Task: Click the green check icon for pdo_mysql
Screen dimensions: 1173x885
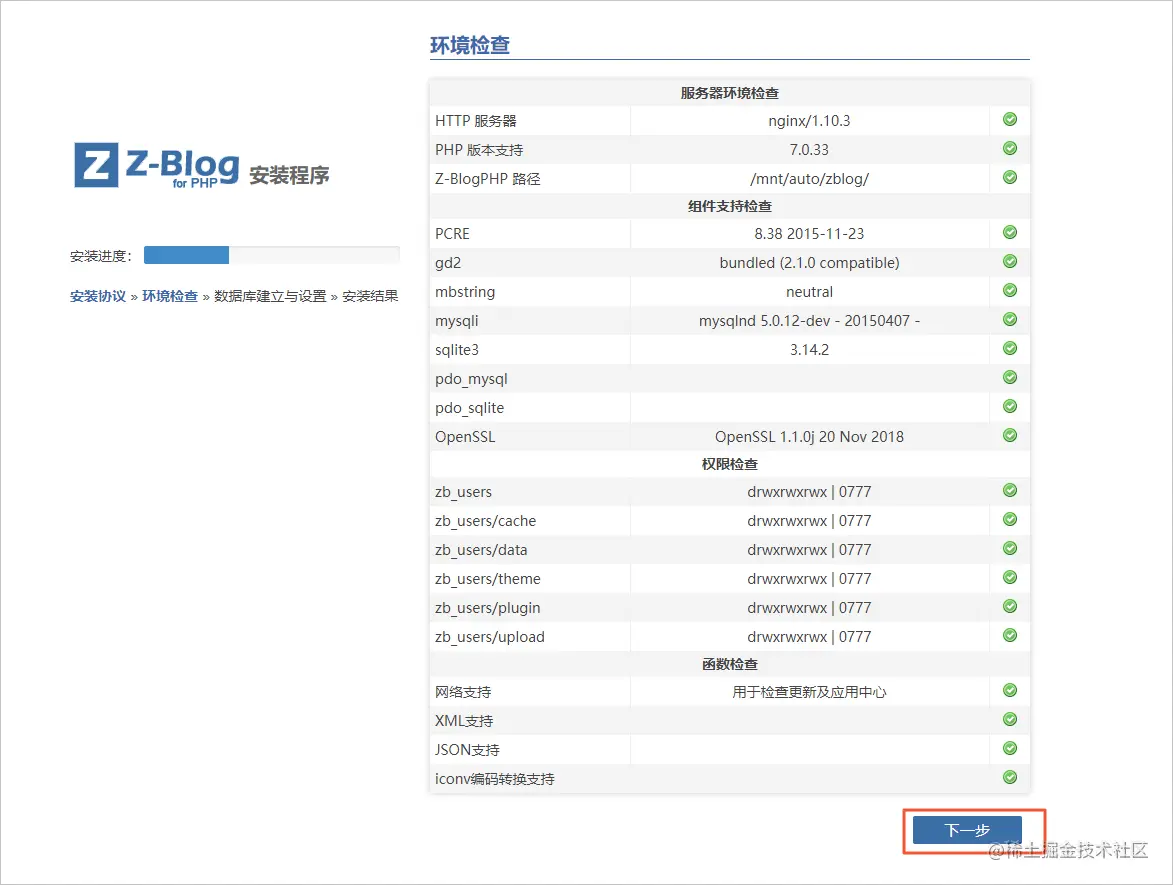Action: tap(1009, 377)
